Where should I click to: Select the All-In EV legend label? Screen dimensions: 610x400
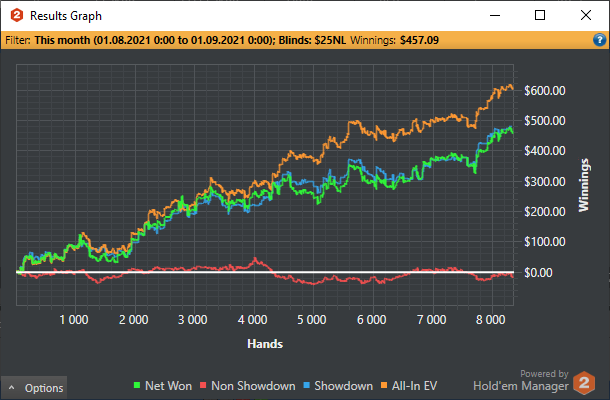415,386
